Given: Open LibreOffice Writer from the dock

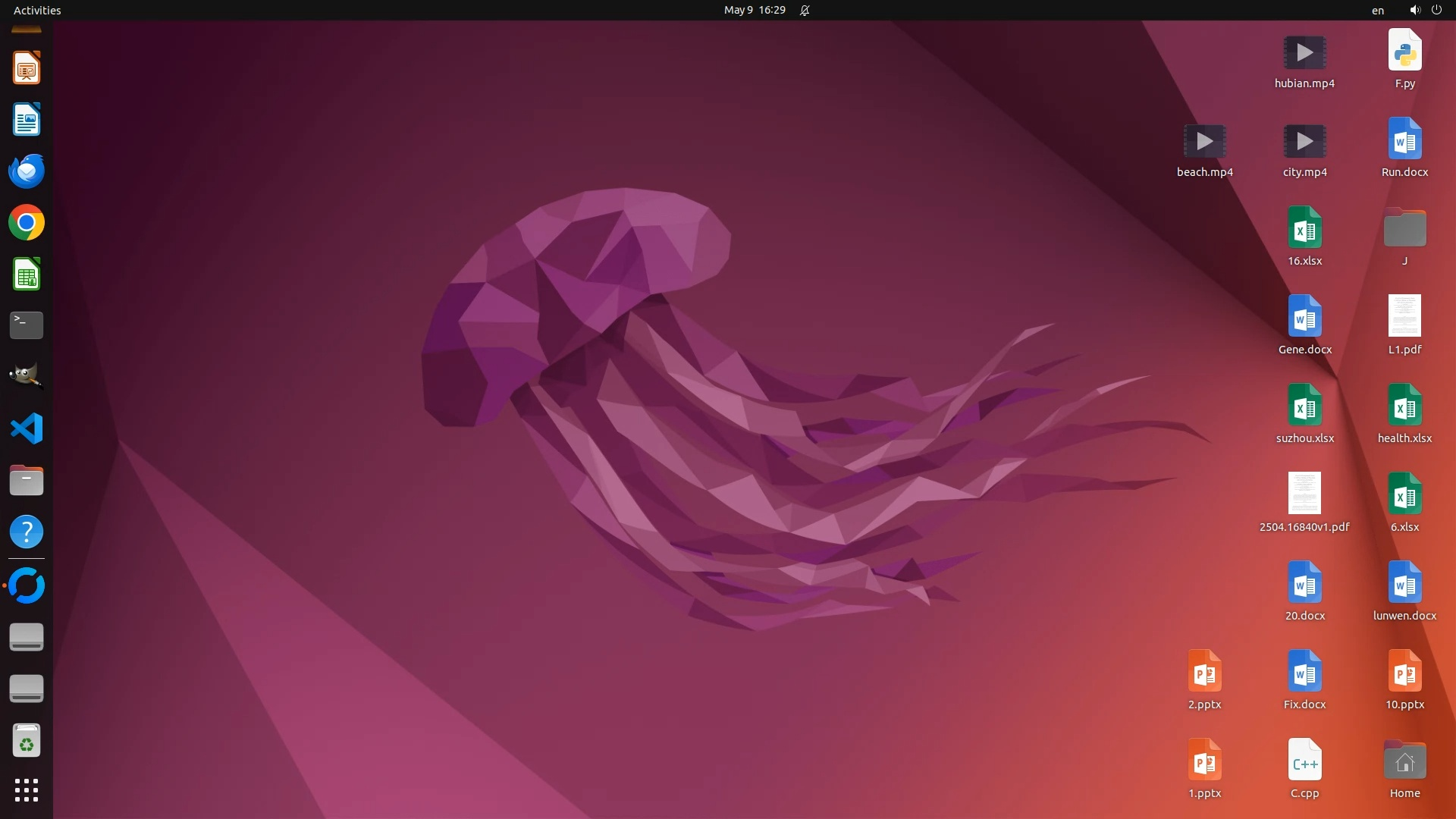Looking at the screenshot, I should 27,120.
